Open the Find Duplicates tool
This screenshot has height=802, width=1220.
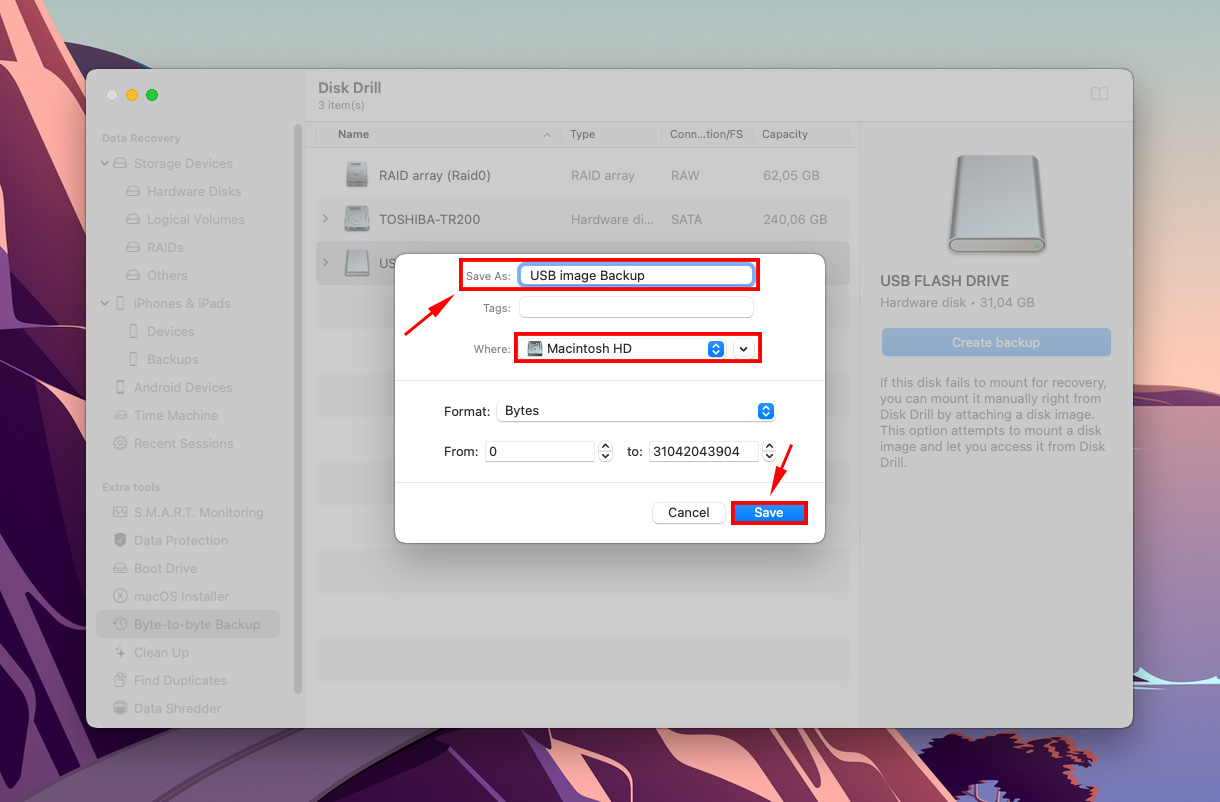pos(180,680)
